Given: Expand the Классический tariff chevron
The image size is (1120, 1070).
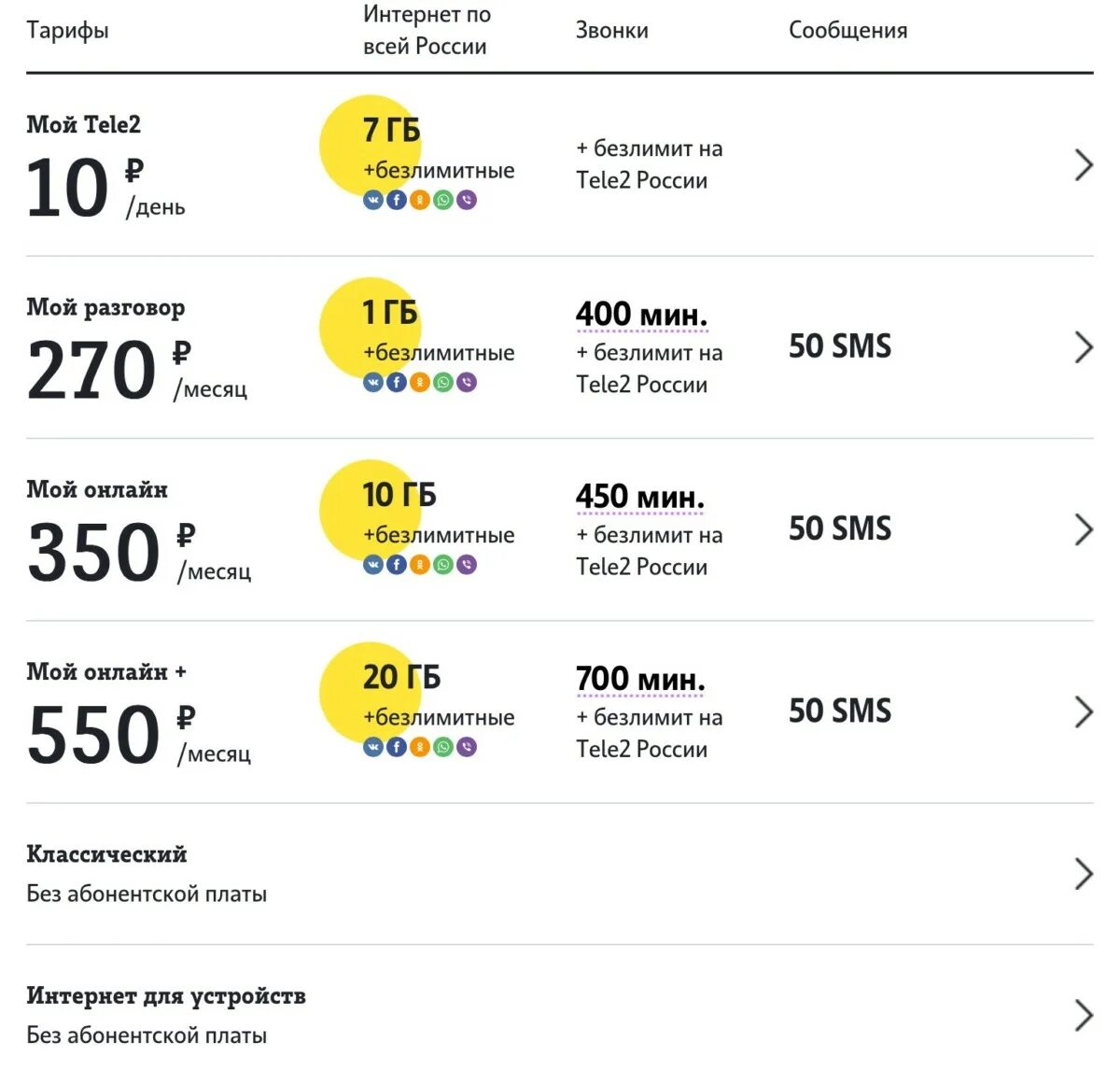Looking at the screenshot, I should [x=1083, y=873].
